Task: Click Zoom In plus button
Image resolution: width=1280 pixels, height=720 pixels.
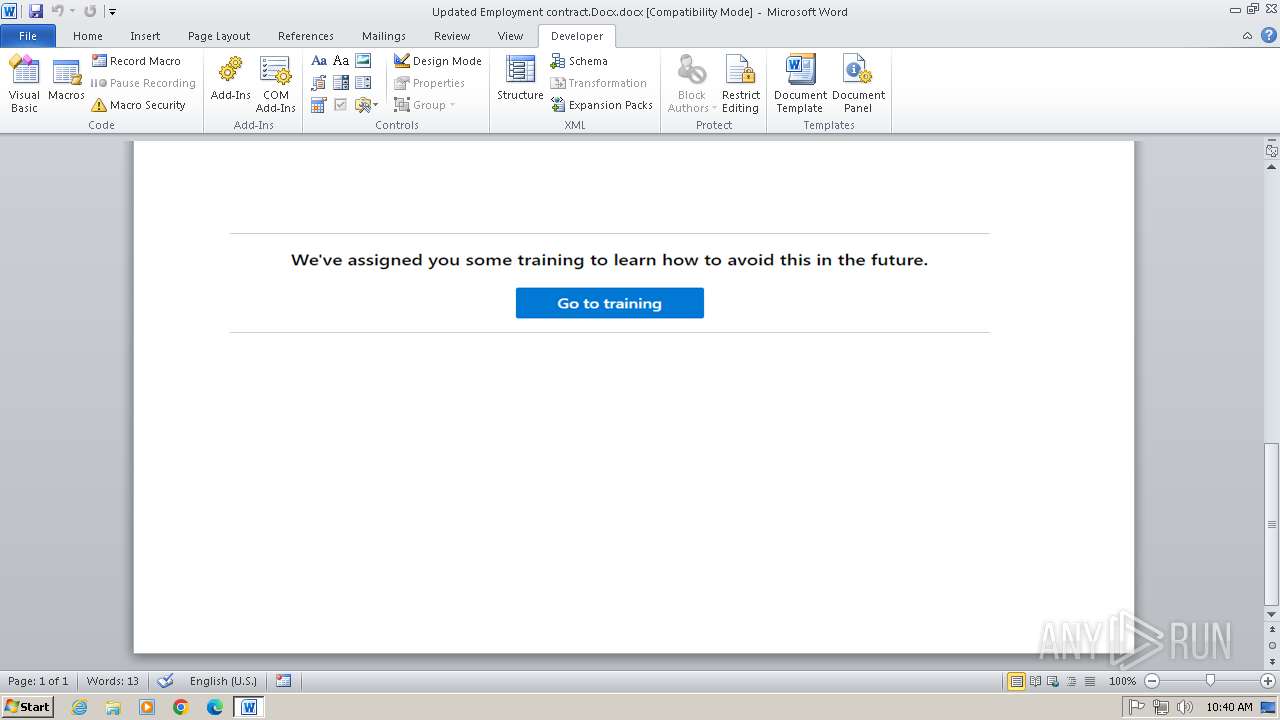Action: pos(1268,681)
